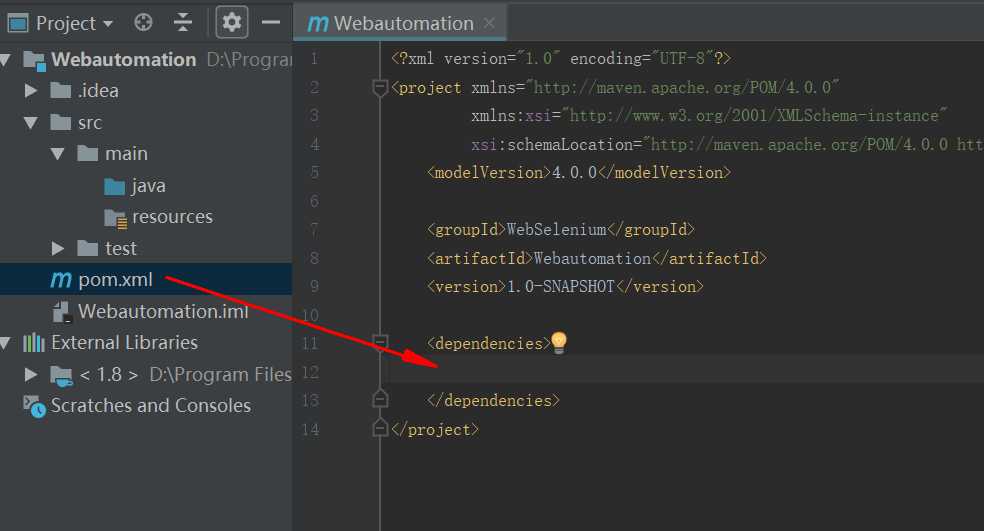Click the Webautomation module folder icon

34,60
